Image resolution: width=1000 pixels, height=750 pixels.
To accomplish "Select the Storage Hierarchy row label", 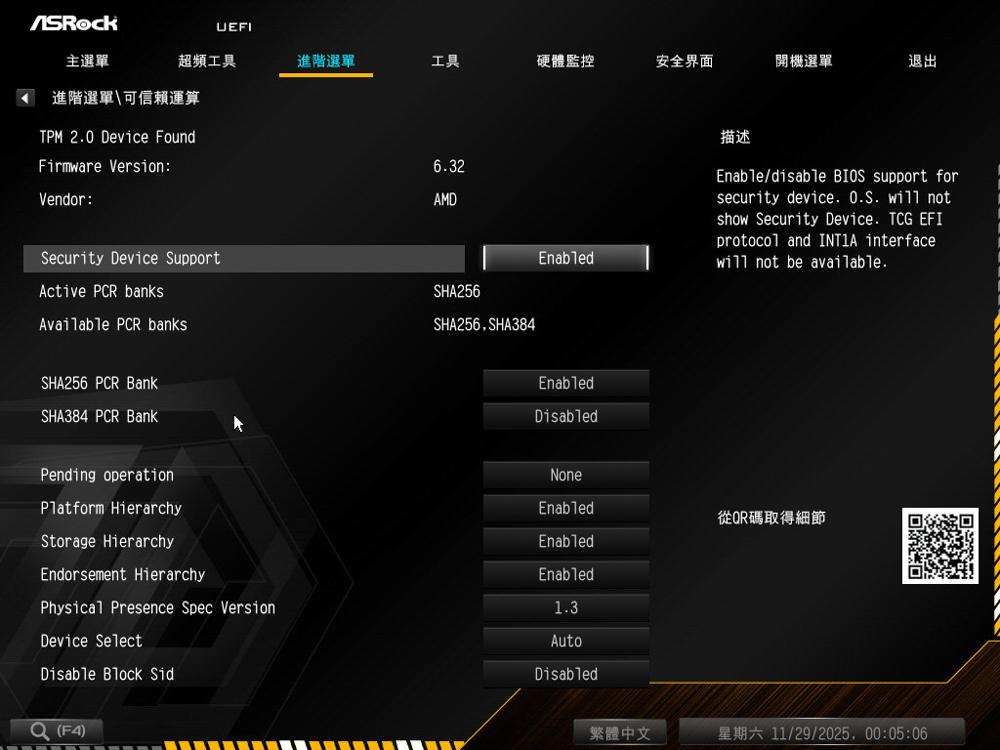I will tap(107, 541).
